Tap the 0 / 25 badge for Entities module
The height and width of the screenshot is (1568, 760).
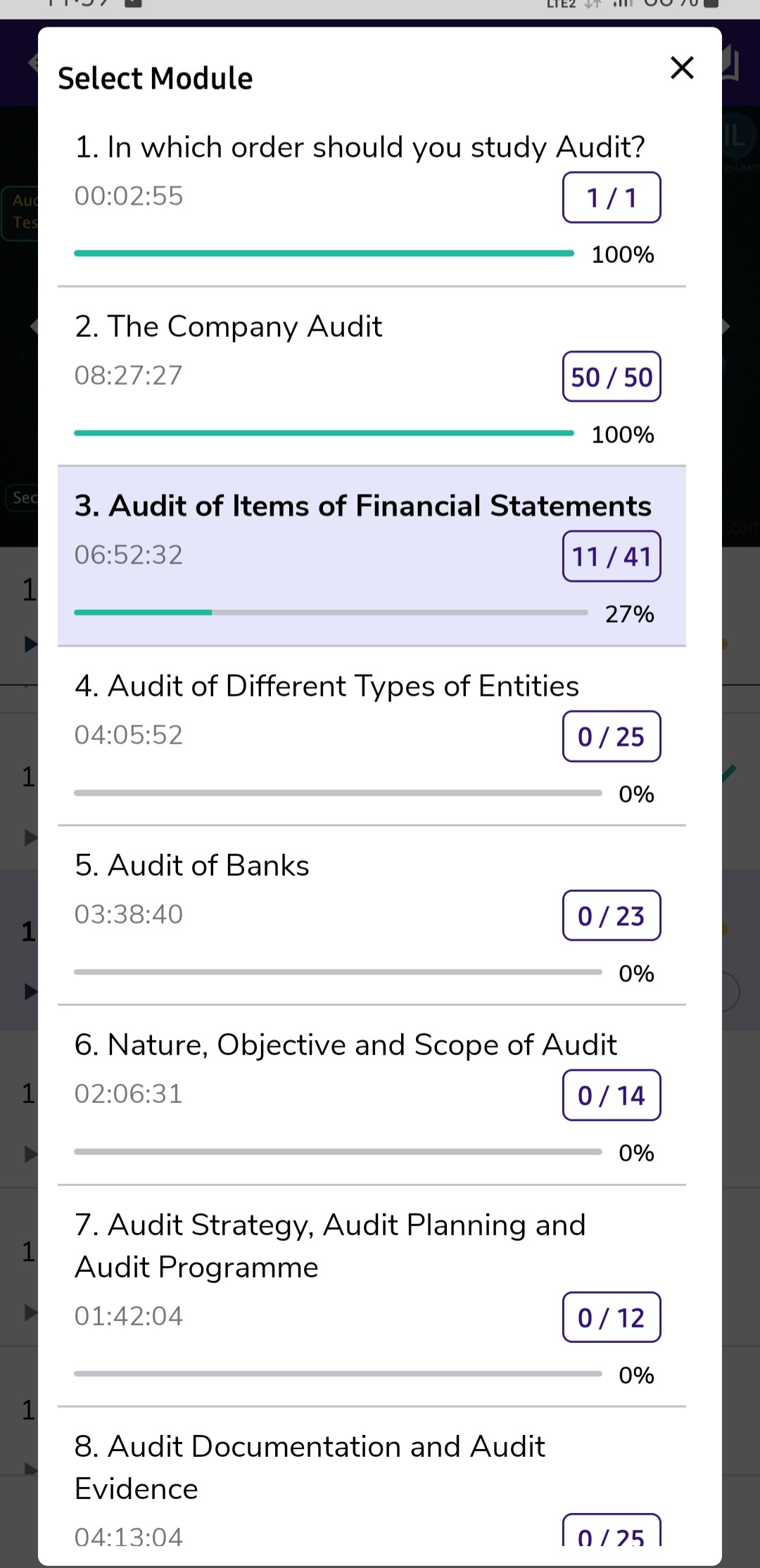pos(612,737)
